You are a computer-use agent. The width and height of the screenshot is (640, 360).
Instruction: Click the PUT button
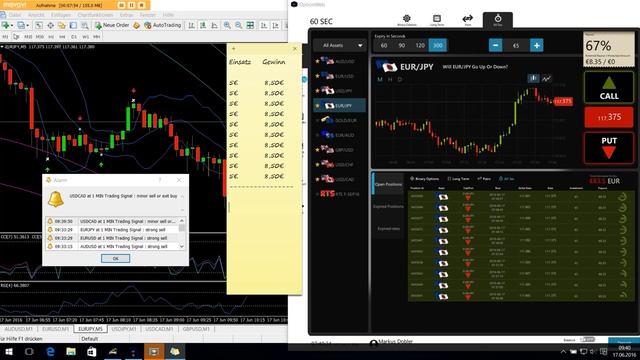[x=609, y=148]
